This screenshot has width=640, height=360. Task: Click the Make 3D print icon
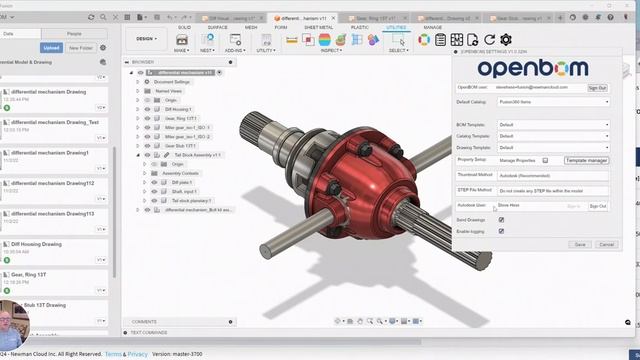click(x=182, y=40)
